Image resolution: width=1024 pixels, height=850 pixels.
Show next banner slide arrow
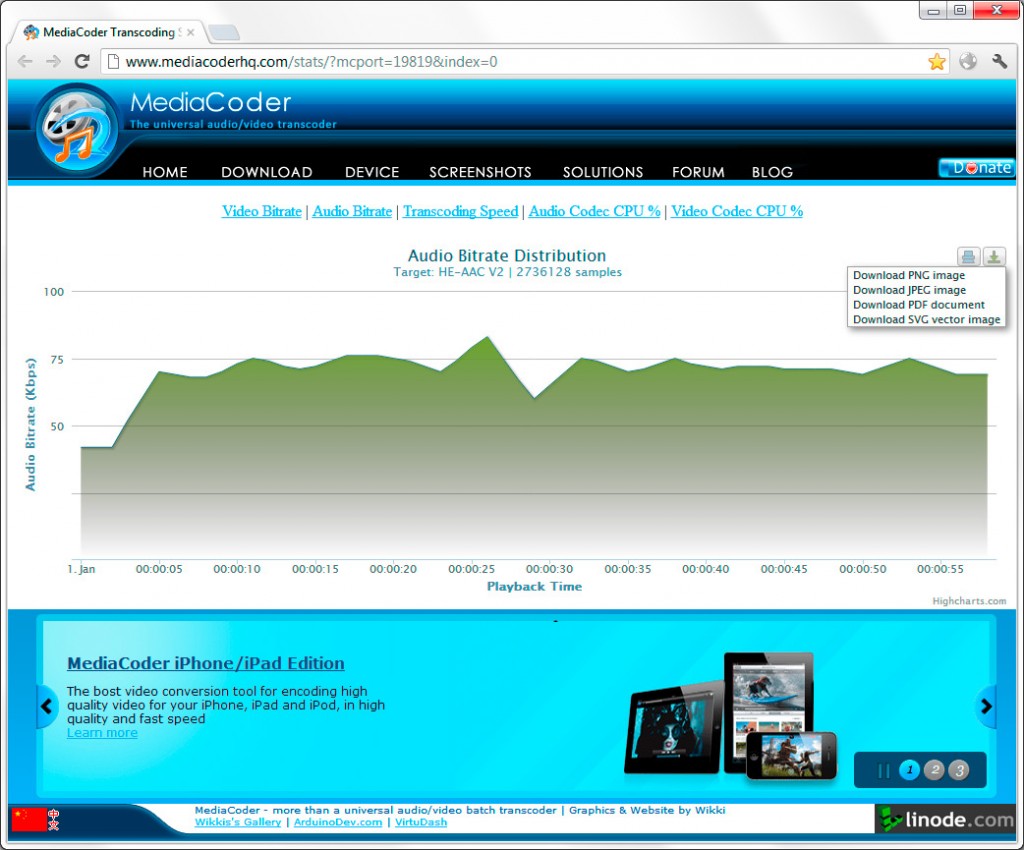tap(986, 706)
